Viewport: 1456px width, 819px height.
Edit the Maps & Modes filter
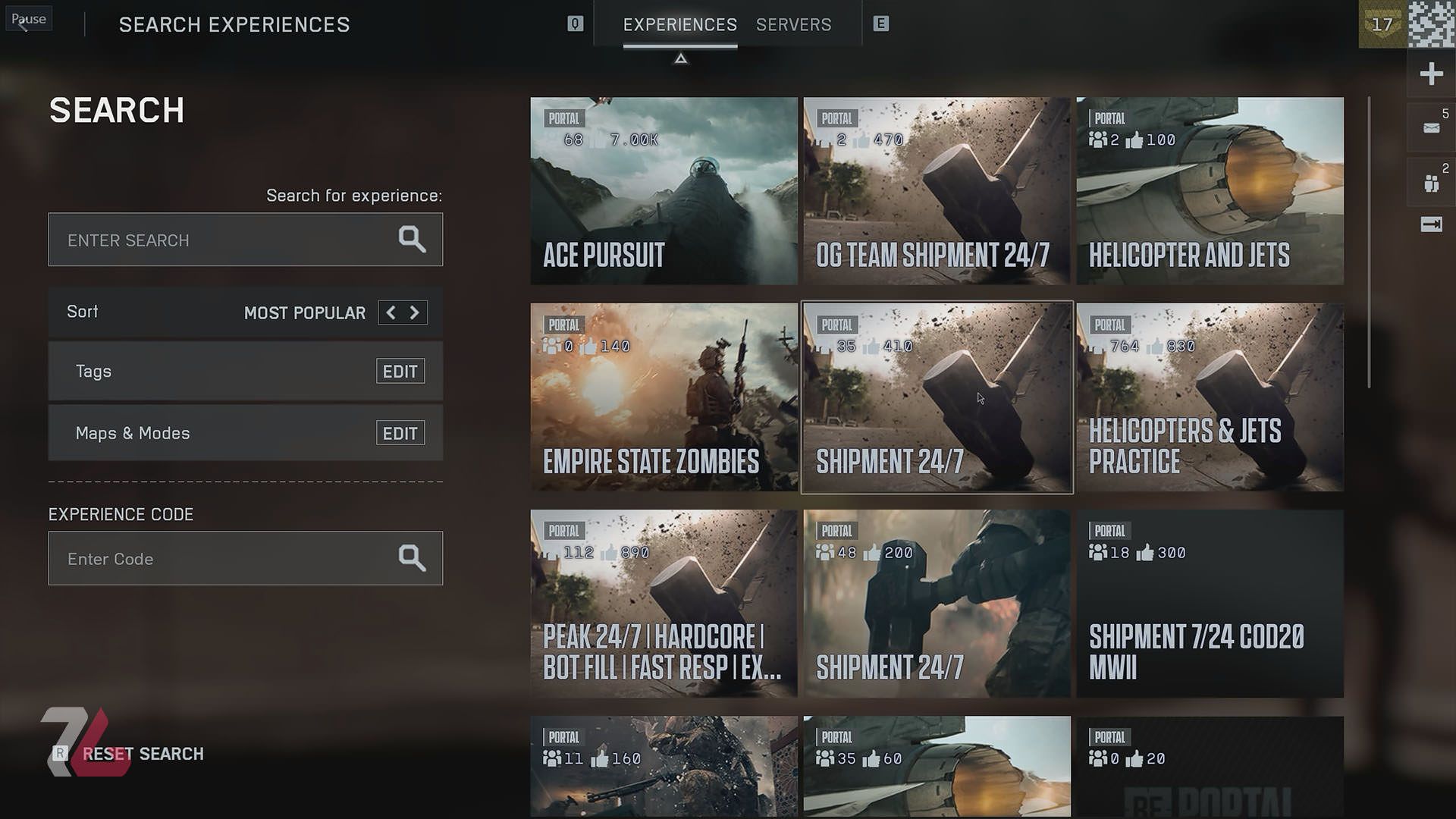click(400, 433)
